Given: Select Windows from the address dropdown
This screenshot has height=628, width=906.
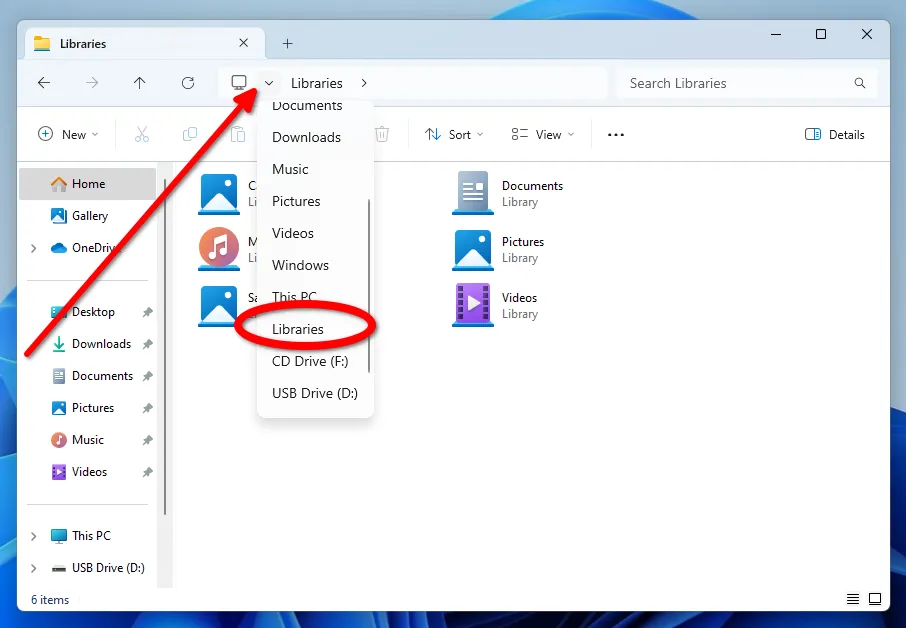Looking at the screenshot, I should click(x=300, y=265).
